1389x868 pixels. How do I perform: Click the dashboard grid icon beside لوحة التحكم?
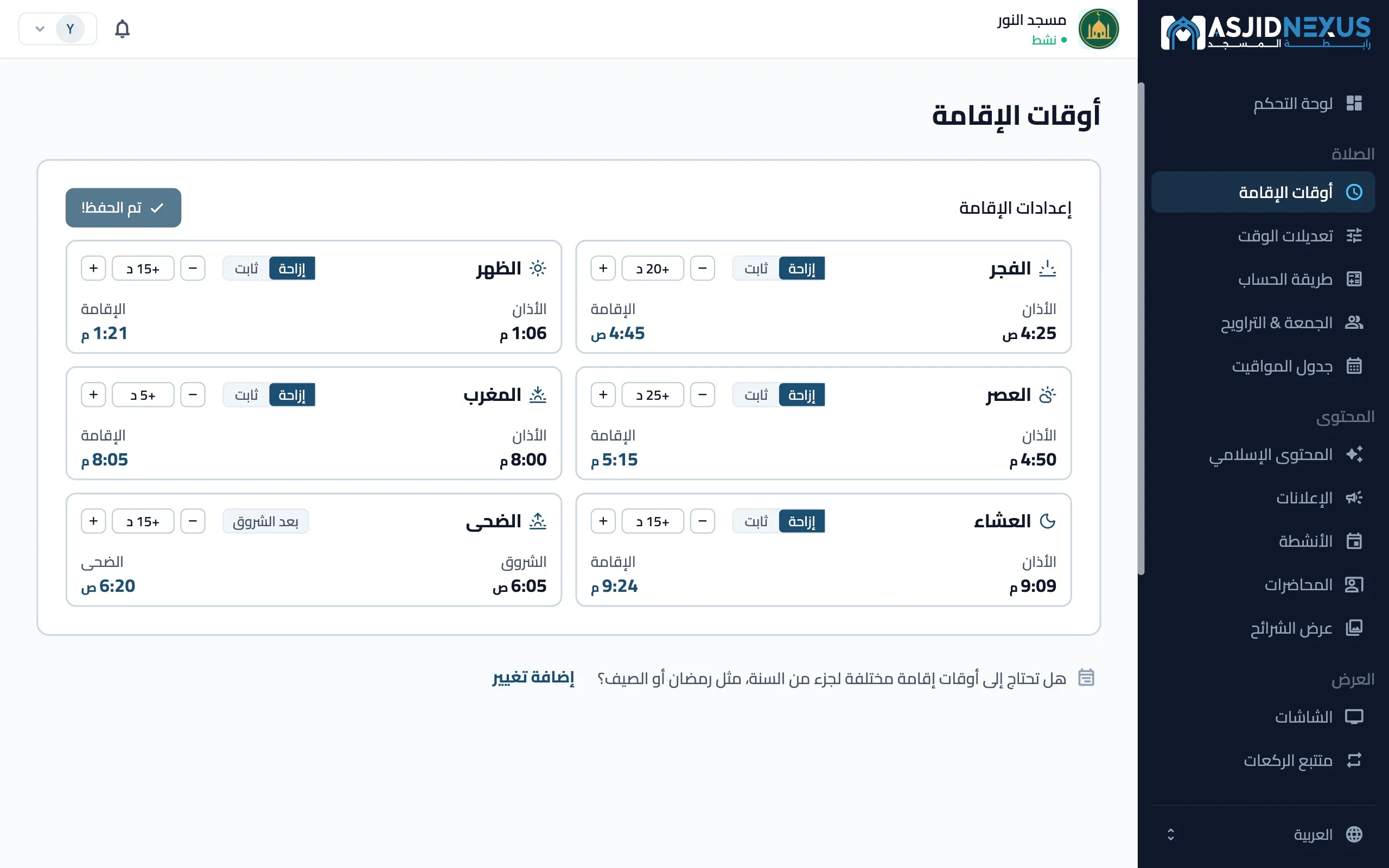pos(1354,103)
